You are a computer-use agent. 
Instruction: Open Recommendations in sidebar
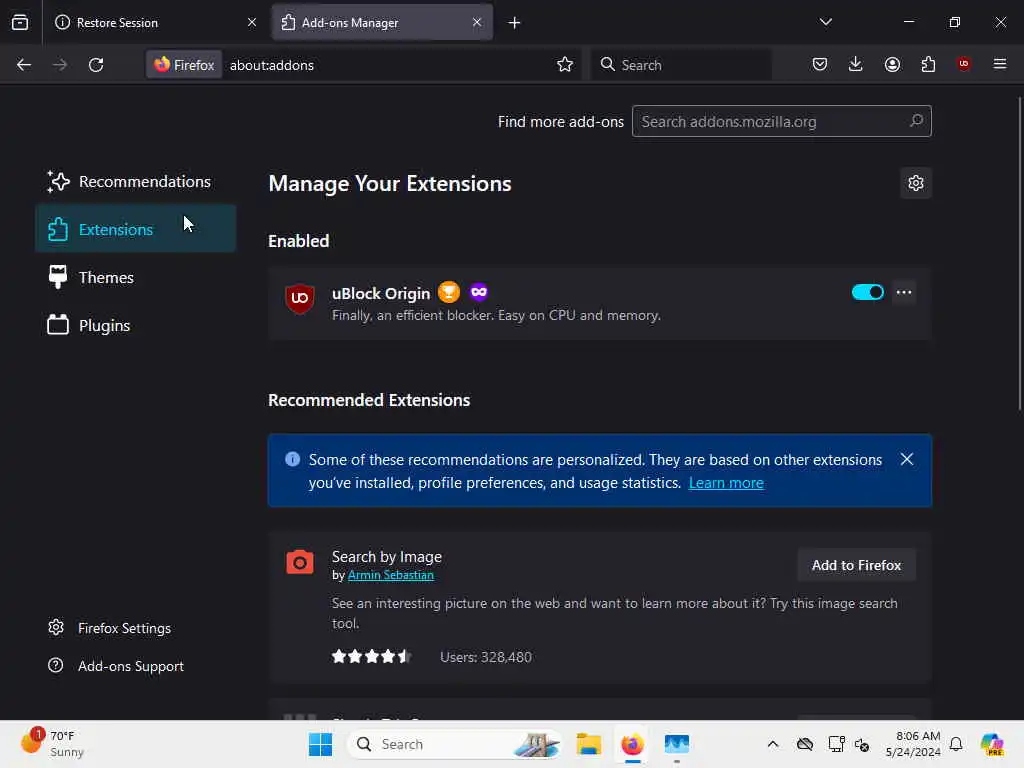tap(135, 182)
